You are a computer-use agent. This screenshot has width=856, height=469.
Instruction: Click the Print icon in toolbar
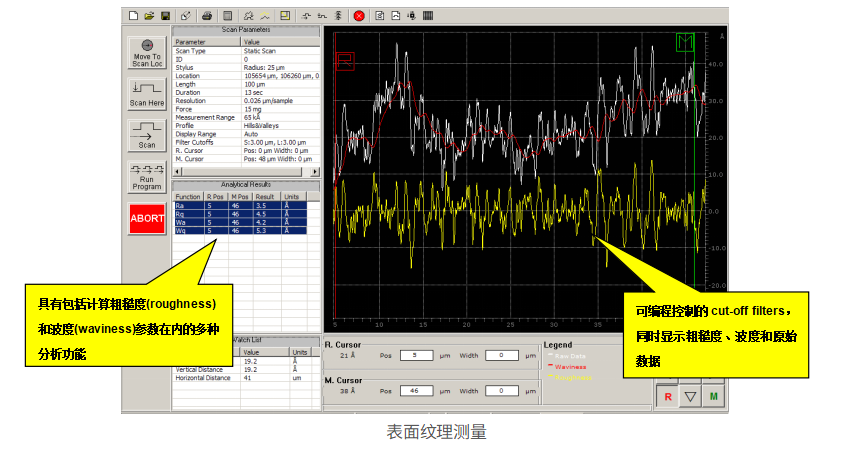point(207,16)
